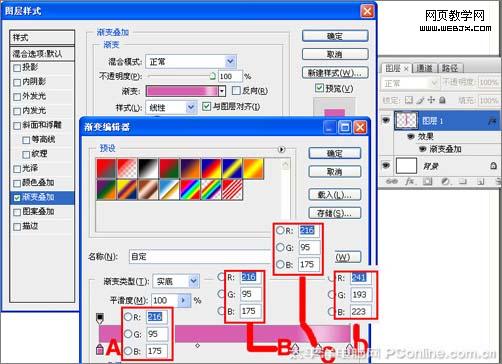Enable the 颜色叠加 color overlay checkbox
The width and height of the screenshot is (502, 364).
17,183
